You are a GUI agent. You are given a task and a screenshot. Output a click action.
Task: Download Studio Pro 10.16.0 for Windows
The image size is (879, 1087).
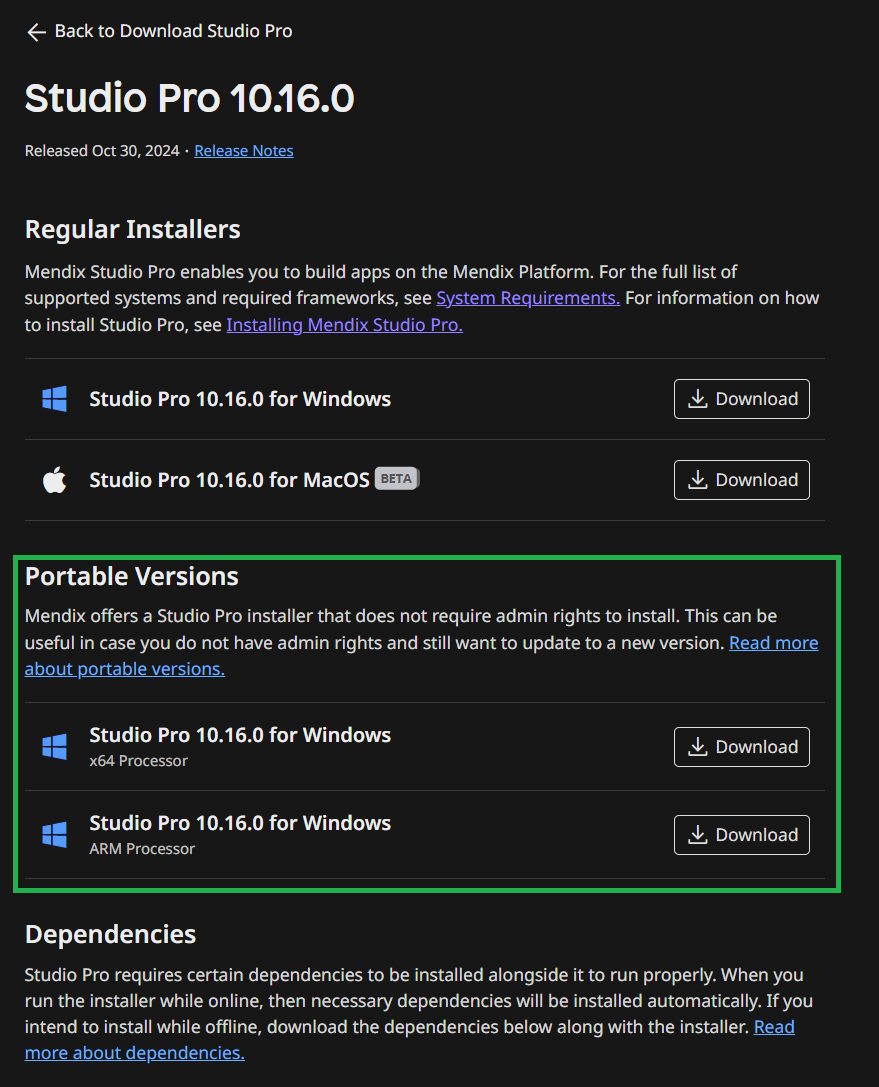tap(741, 398)
